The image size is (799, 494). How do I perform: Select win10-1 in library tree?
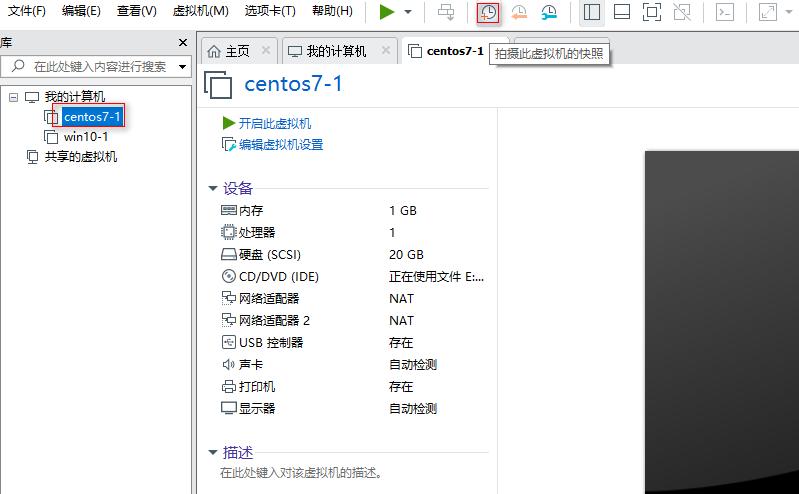click(x=86, y=137)
